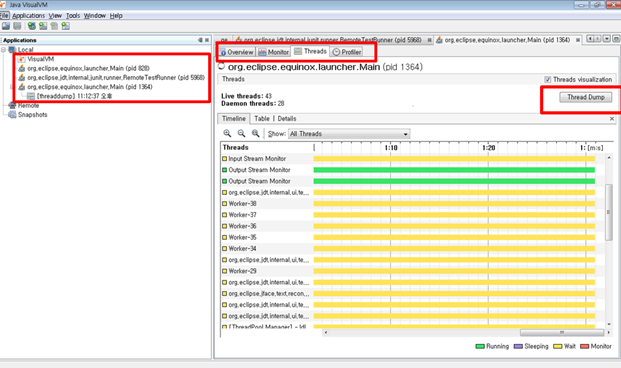Open the View menu

[x=55, y=15]
